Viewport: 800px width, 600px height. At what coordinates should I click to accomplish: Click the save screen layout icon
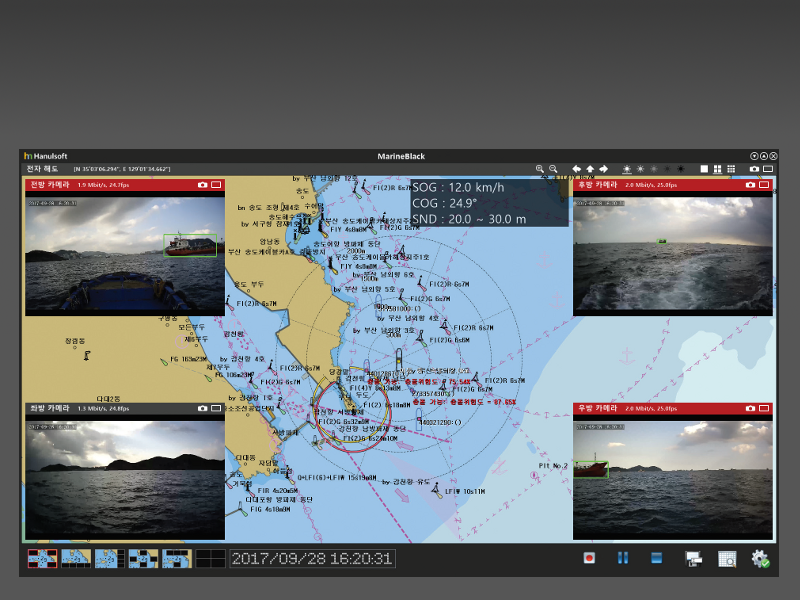694,558
